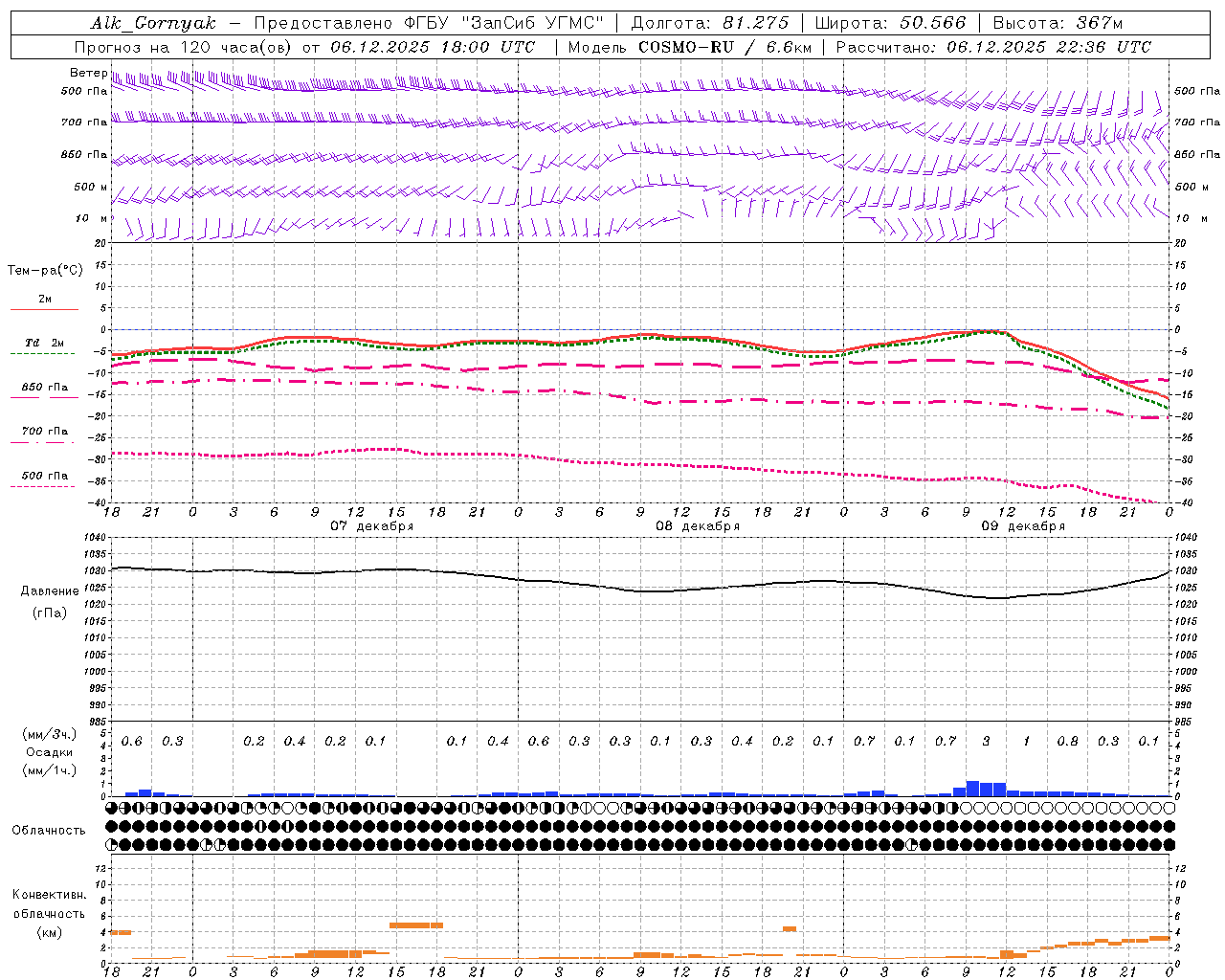Select the 700 гПа temperature legend entry
This screenshot has width=1225, height=980.
[x=45, y=432]
